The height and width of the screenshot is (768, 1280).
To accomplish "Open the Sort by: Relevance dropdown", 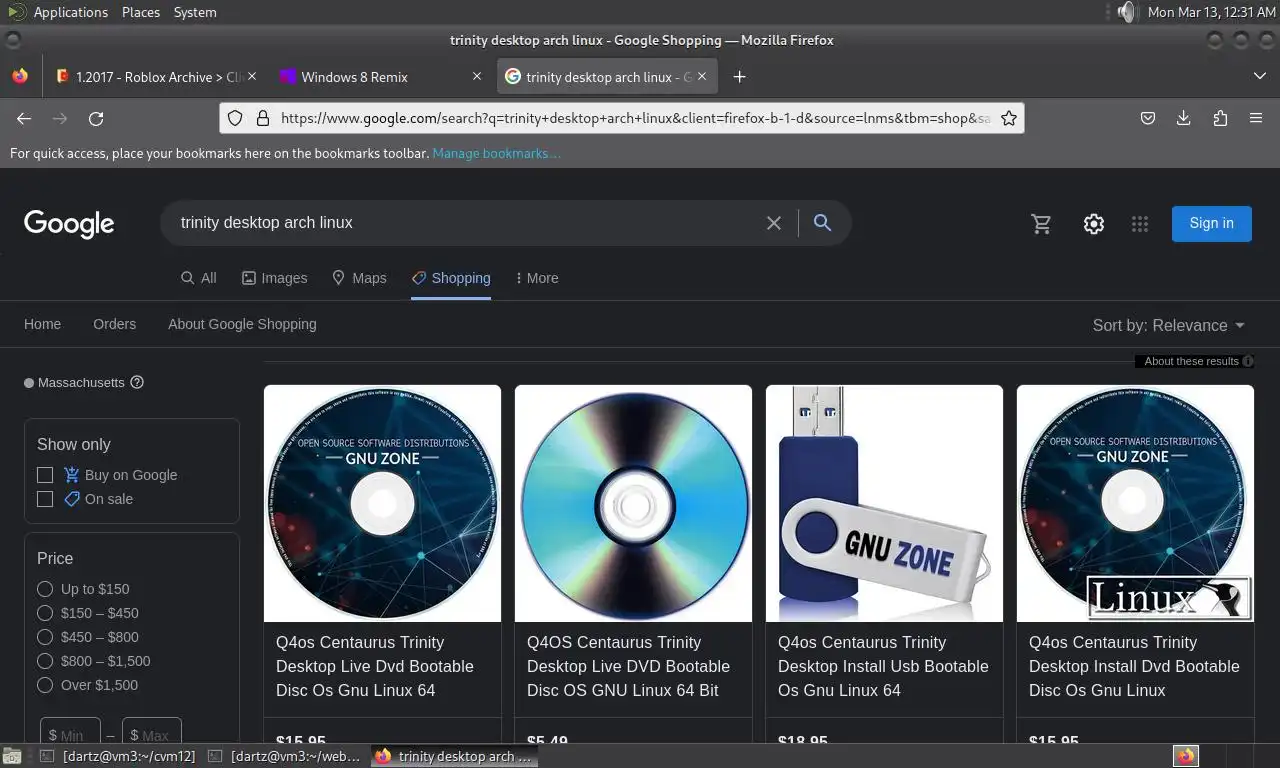I will 1169,325.
